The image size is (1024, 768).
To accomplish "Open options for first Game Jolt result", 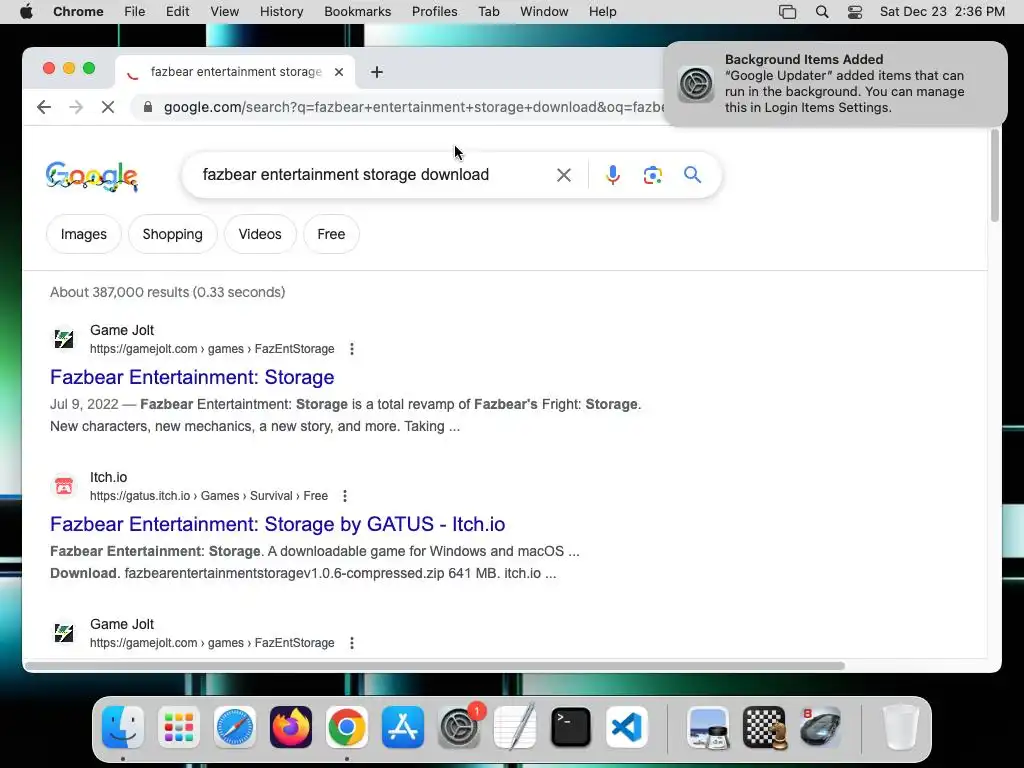I will [x=352, y=349].
